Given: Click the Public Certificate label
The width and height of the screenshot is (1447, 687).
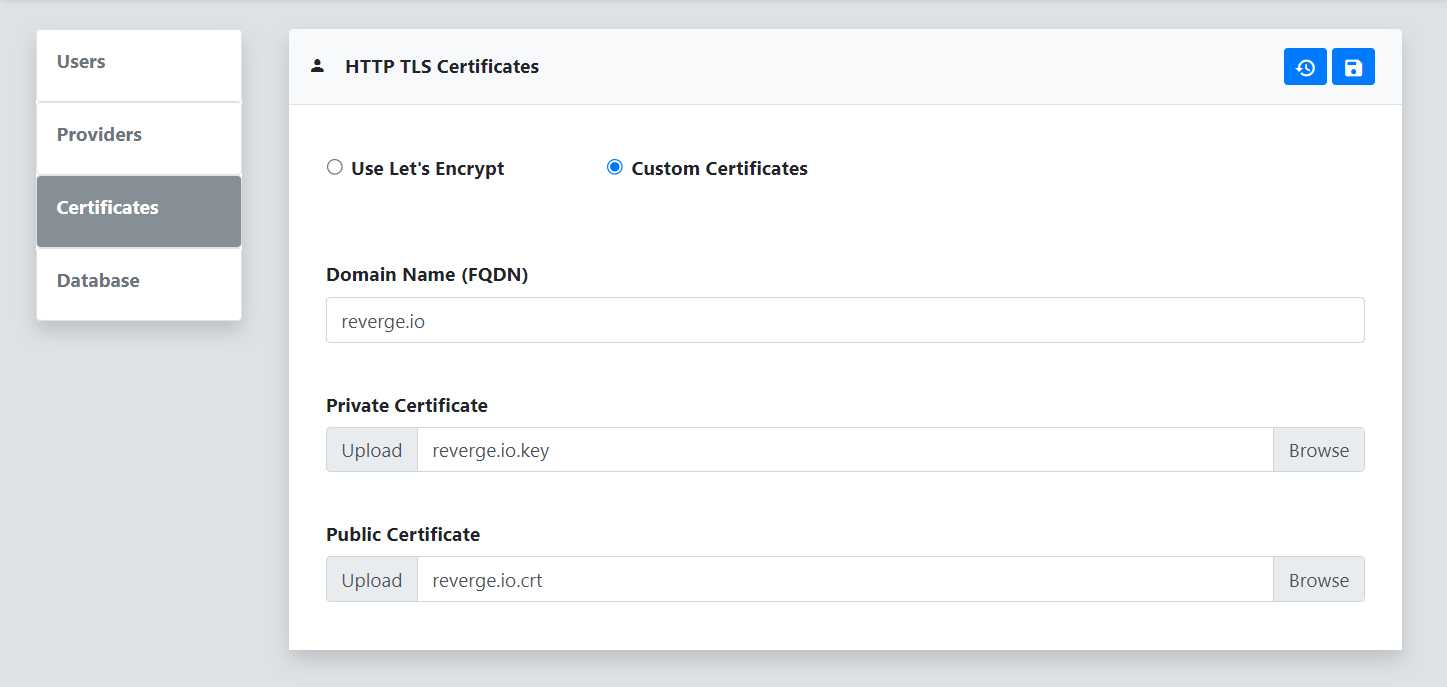Looking at the screenshot, I should [403, 535].
